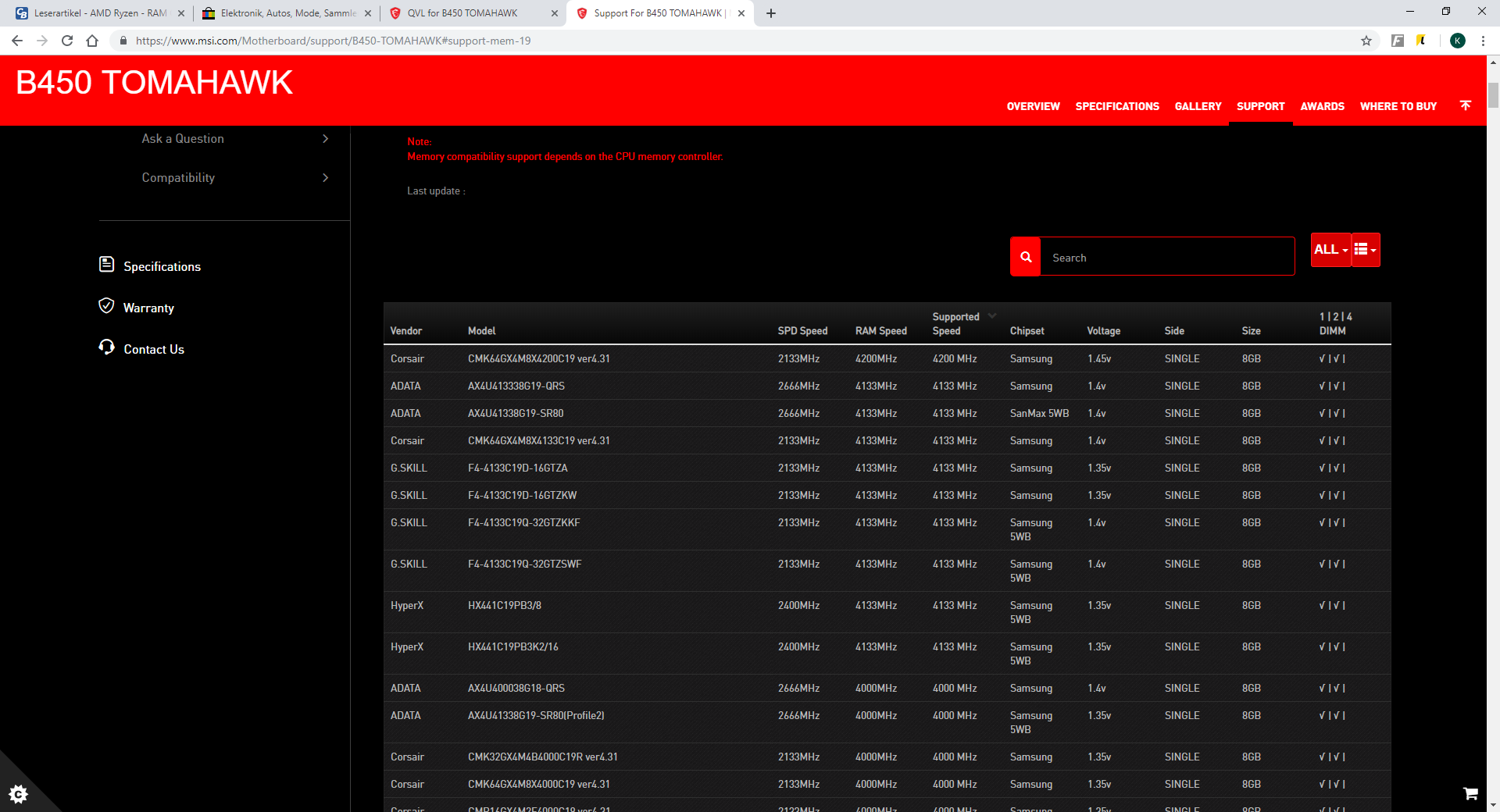Close the Leserartikel AMD Ryzen tab
Image resolution: width=1500 pixels, height=812 pixels.
tap(181, 13)
